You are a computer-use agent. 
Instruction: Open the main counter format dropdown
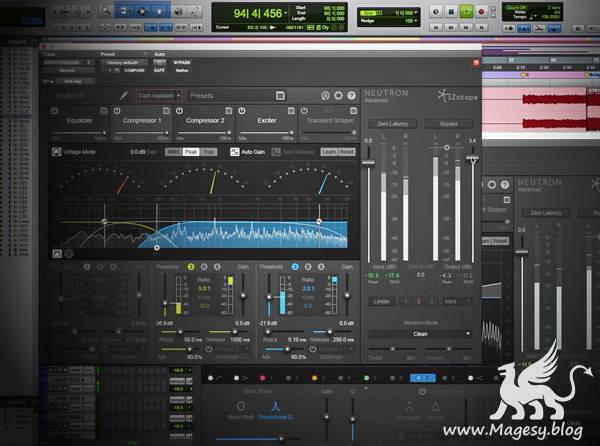tap(285, 13)
